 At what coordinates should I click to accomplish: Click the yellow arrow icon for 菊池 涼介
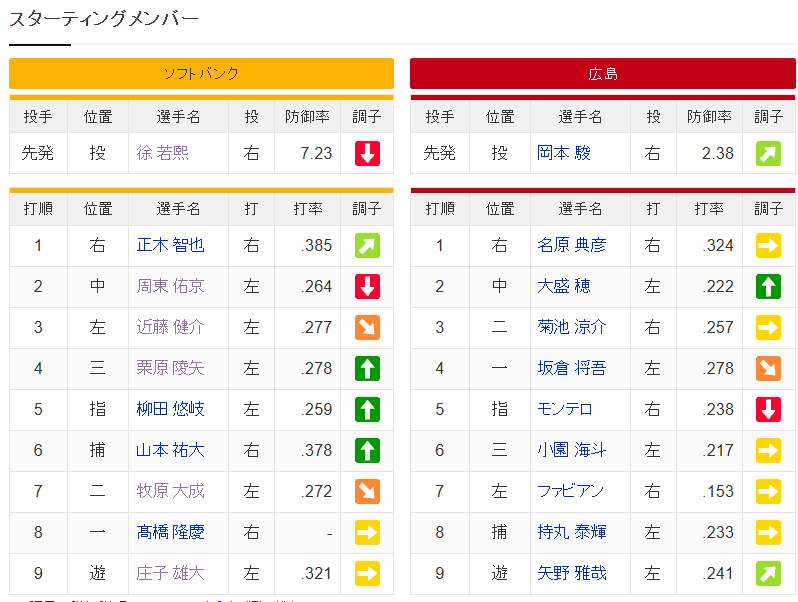(768, 327)
